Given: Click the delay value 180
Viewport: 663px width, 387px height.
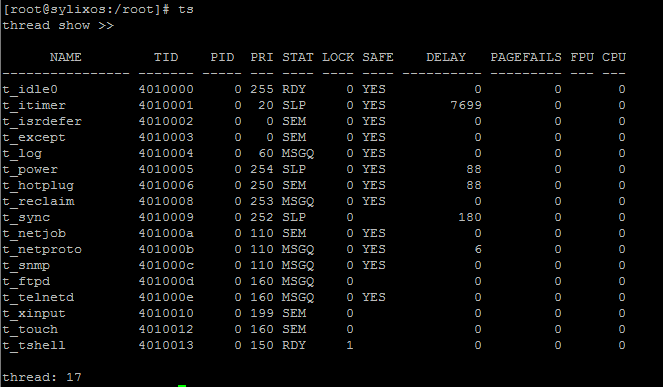Looking at the screenshot, I should click(x=470, y=218).
